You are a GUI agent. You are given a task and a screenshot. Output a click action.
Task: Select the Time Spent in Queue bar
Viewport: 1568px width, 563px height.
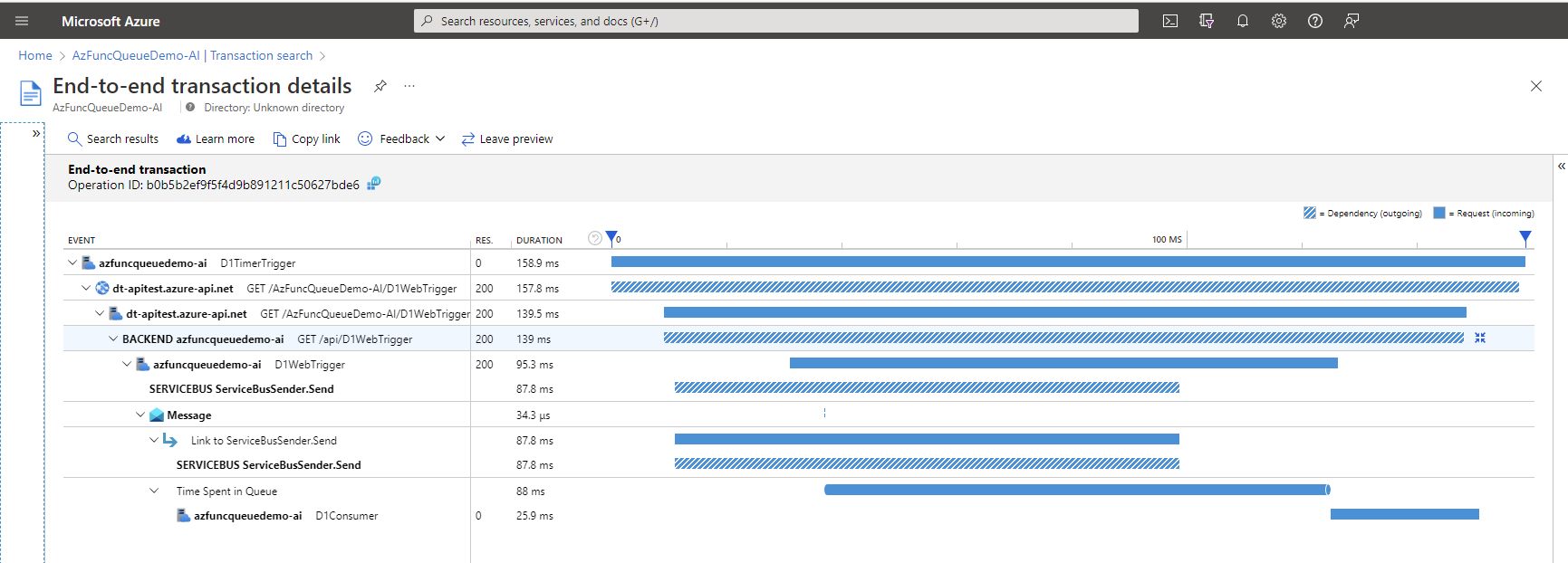pos(1077,490)
